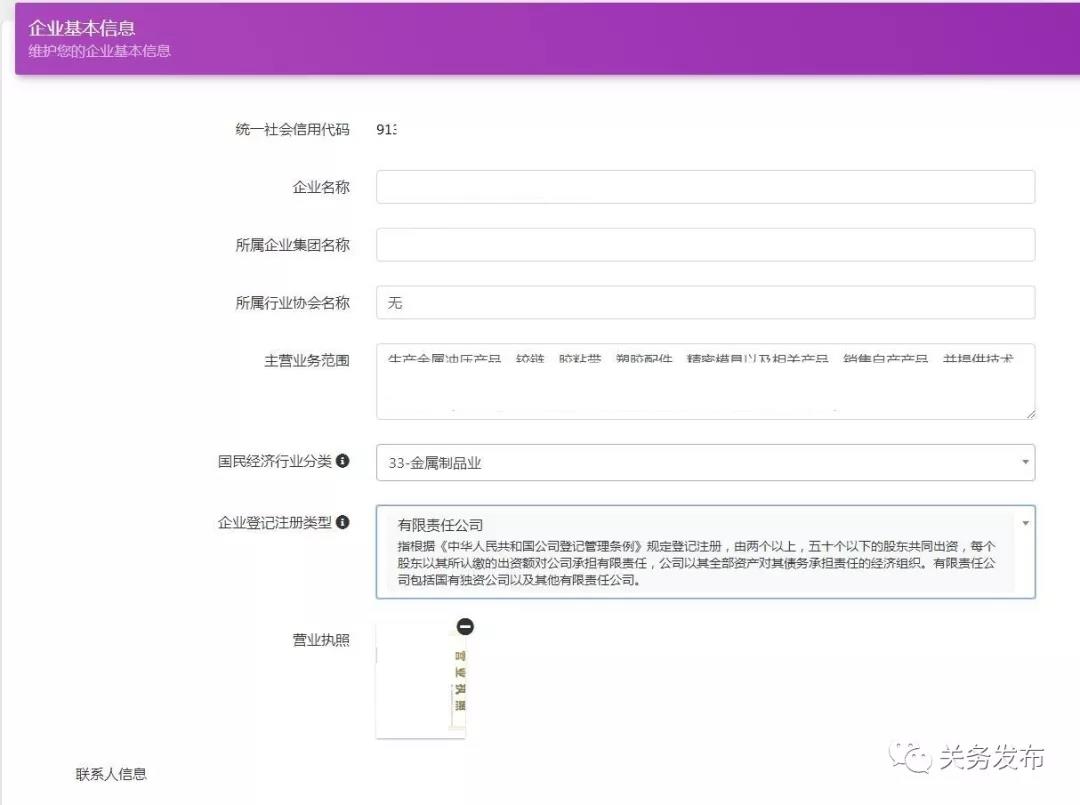Click info icon beside 国民经济行业分类 label
The height and width of the screenshot is (805, 1080).
(x=343, y=461)
